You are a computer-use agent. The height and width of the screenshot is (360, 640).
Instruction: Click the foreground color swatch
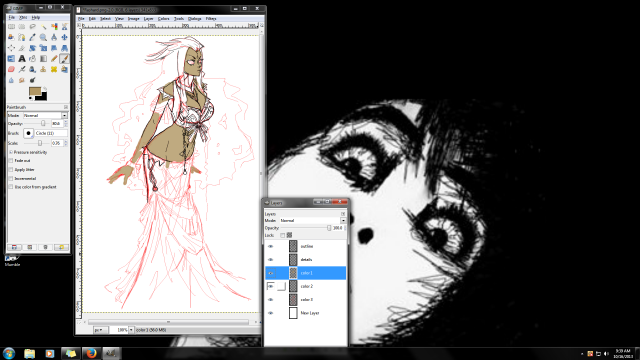click(x=35, y=91)
